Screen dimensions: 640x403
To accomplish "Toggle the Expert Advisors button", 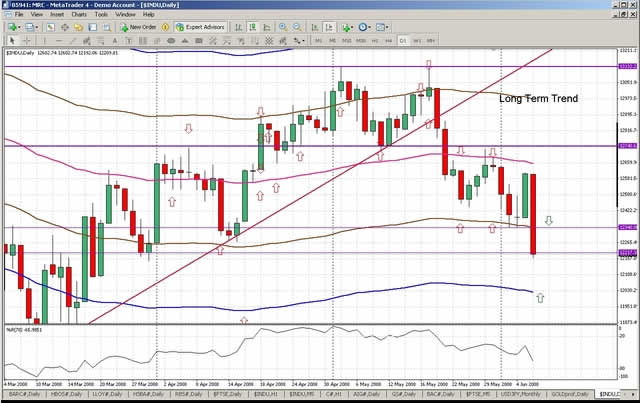I will 200,27.
